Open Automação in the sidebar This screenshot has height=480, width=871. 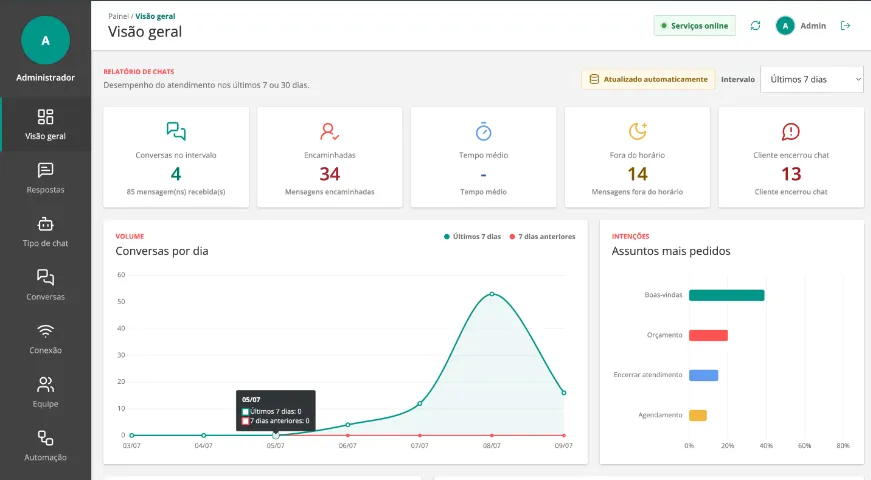46,446
